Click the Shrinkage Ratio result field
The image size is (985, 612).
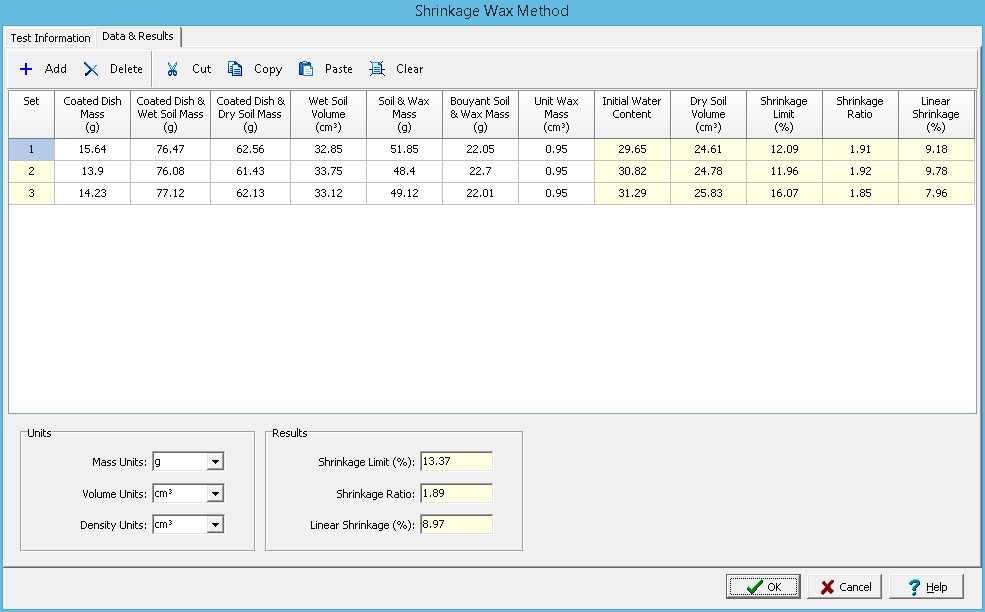tap(456, 493)
